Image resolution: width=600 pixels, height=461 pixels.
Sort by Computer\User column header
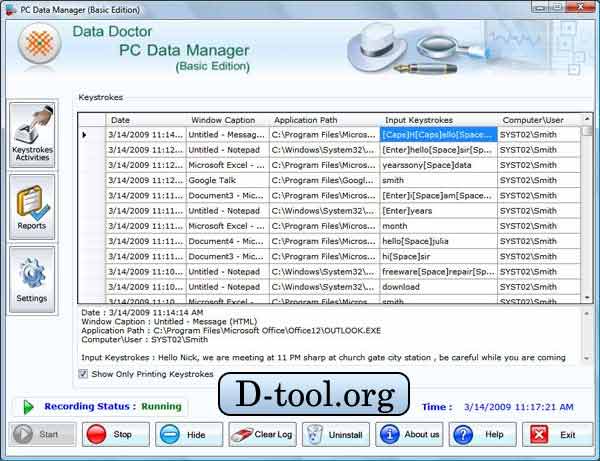point(539,120)
